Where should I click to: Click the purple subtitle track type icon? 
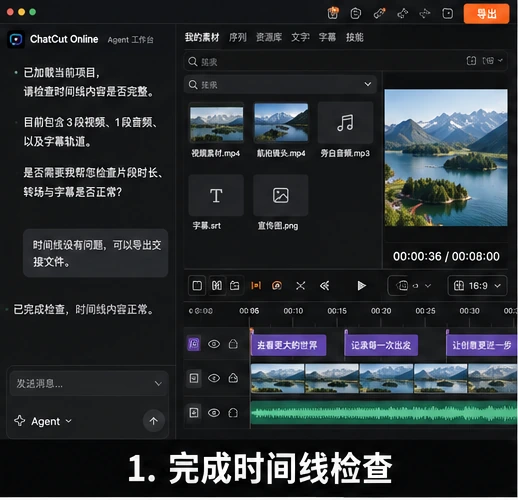point(194,344)
